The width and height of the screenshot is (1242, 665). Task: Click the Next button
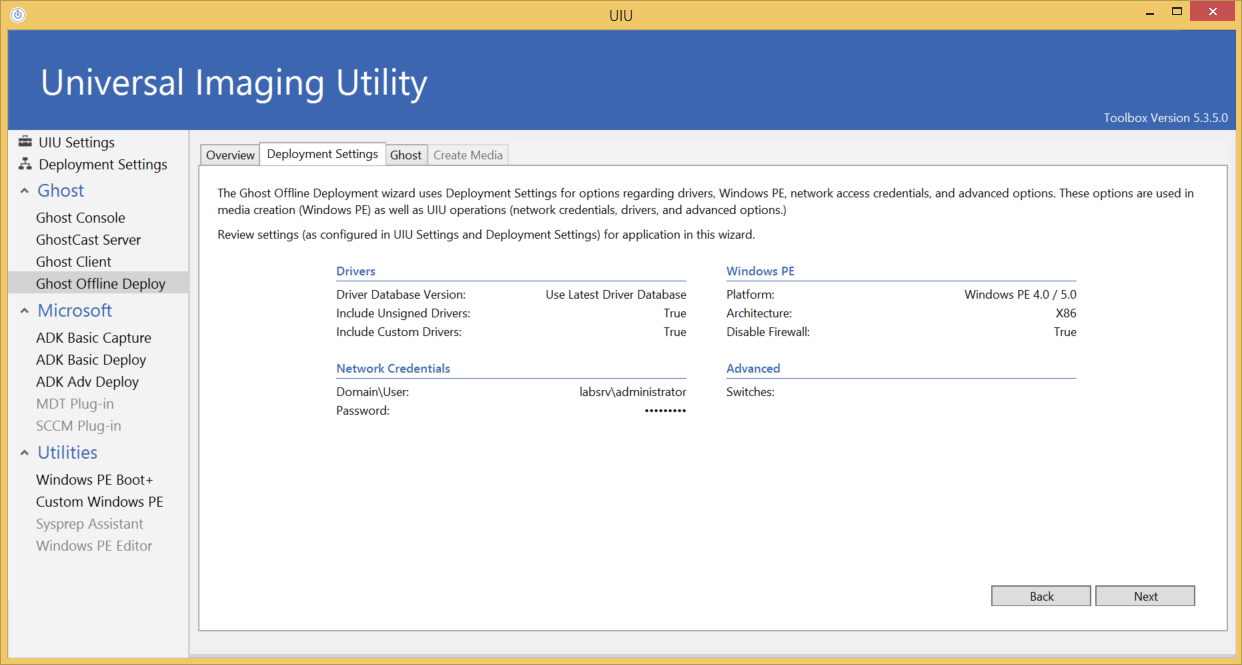click(x=1145, y=596)
